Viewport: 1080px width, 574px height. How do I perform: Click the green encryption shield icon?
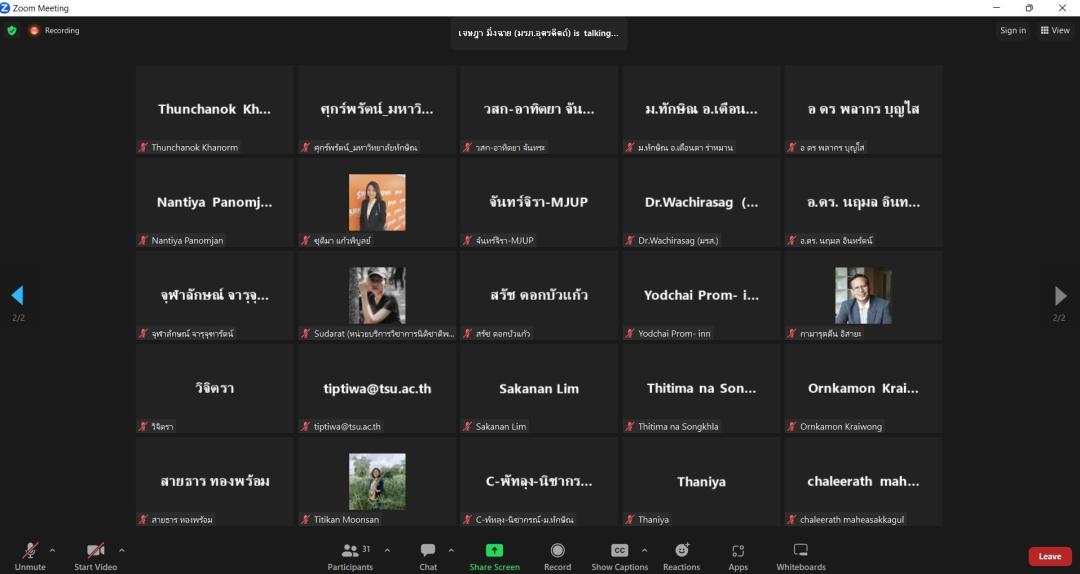click(x=12, y=30)
